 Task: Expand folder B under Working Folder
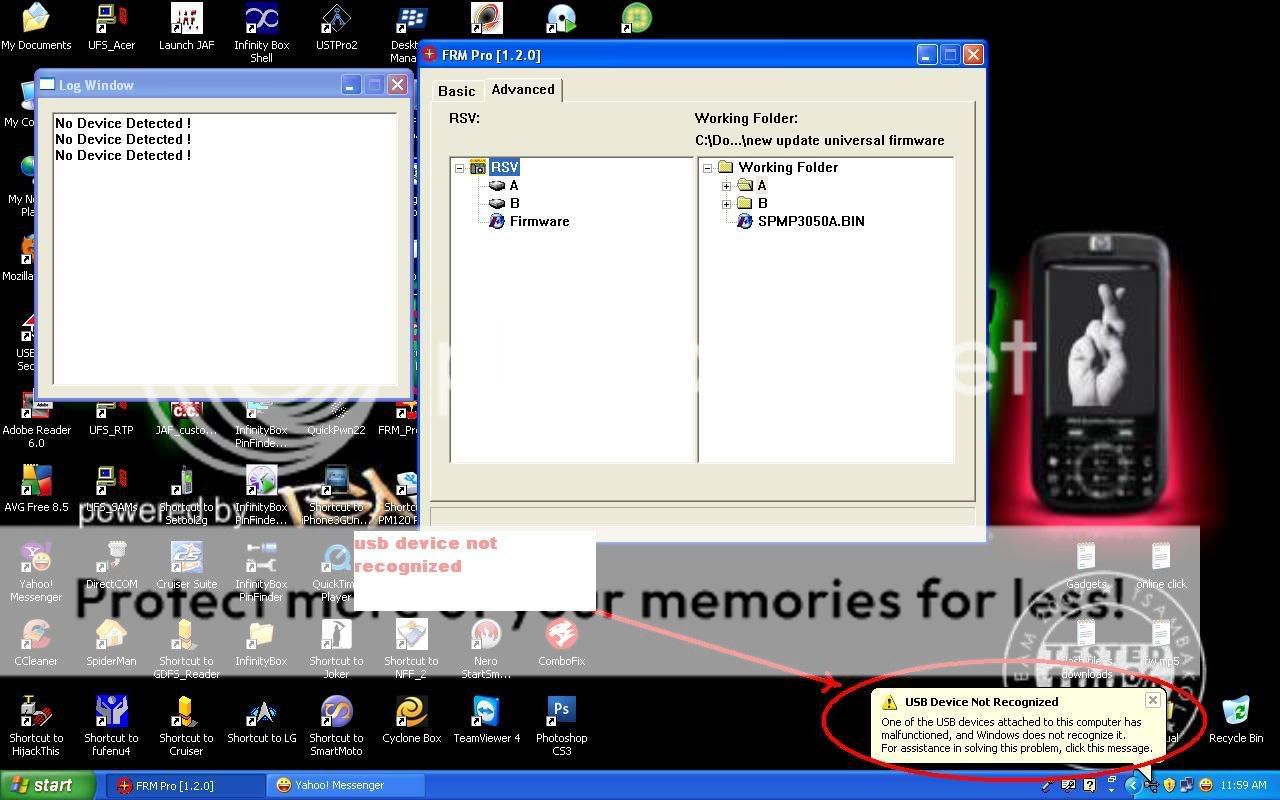click(x=726, y=204)
